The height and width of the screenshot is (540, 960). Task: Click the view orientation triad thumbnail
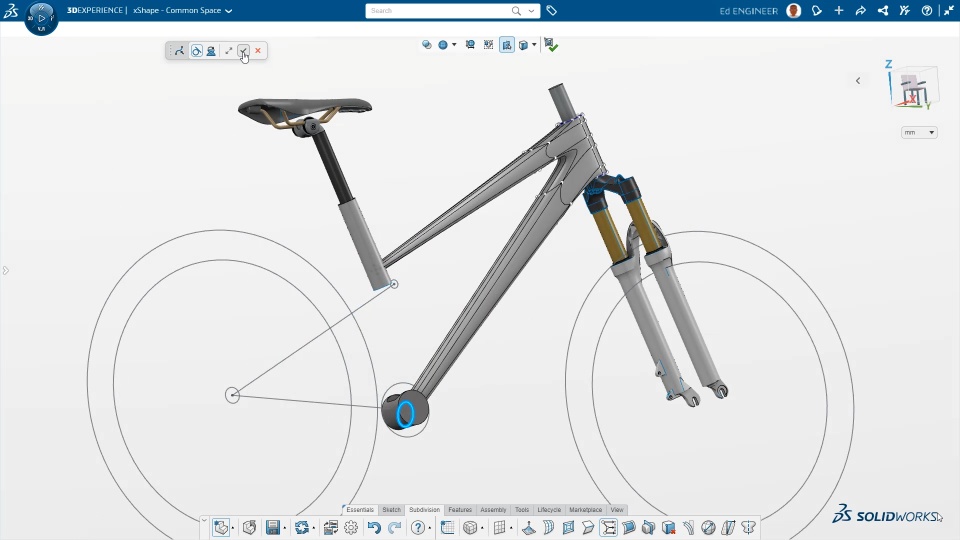(913, 86)
